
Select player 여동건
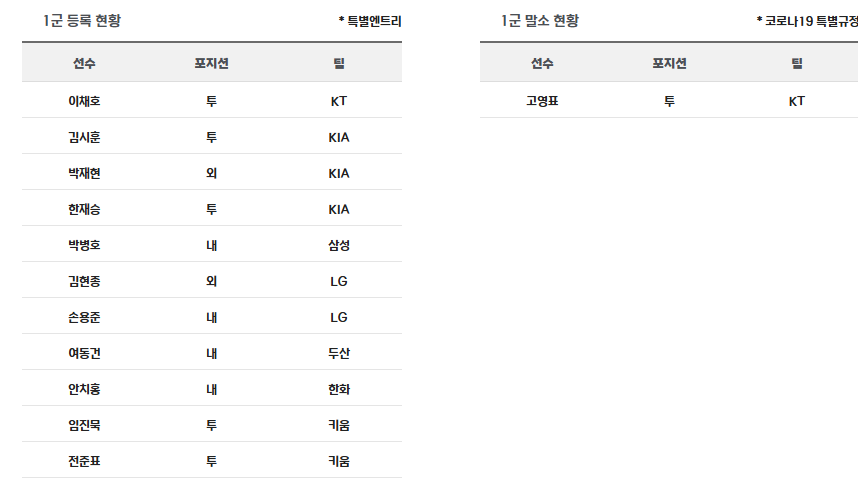click(84, 353)
